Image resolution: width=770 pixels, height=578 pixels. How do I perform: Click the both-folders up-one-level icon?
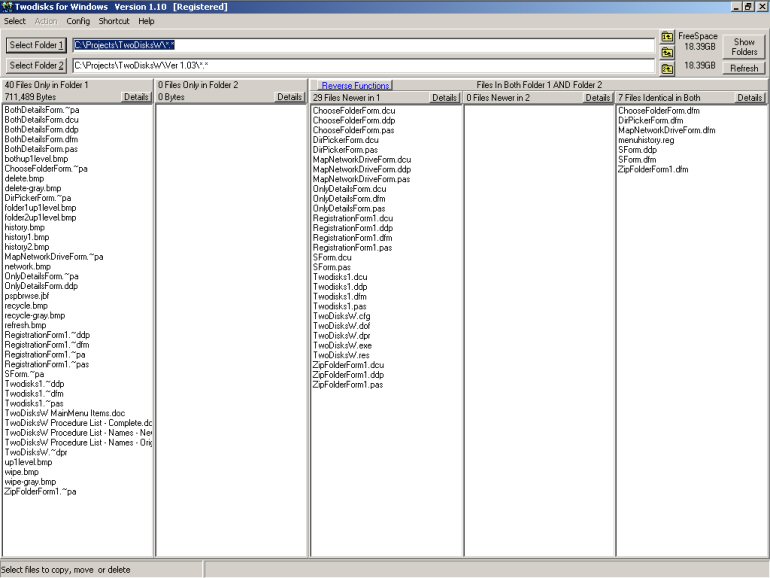(x=667, y=52)
